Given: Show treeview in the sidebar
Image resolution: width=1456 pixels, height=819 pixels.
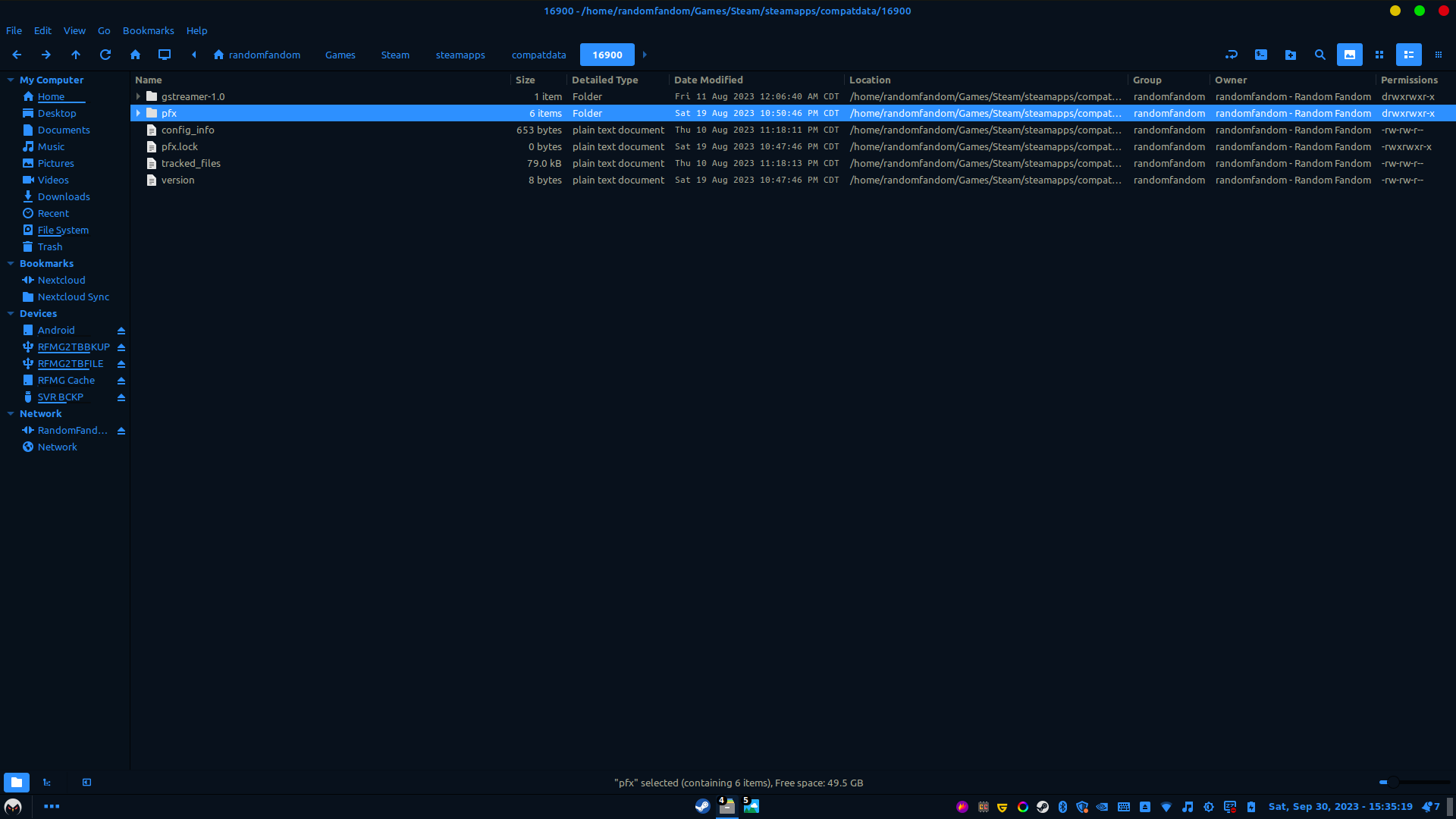Looking at the screenshot, I should (47, 783).
